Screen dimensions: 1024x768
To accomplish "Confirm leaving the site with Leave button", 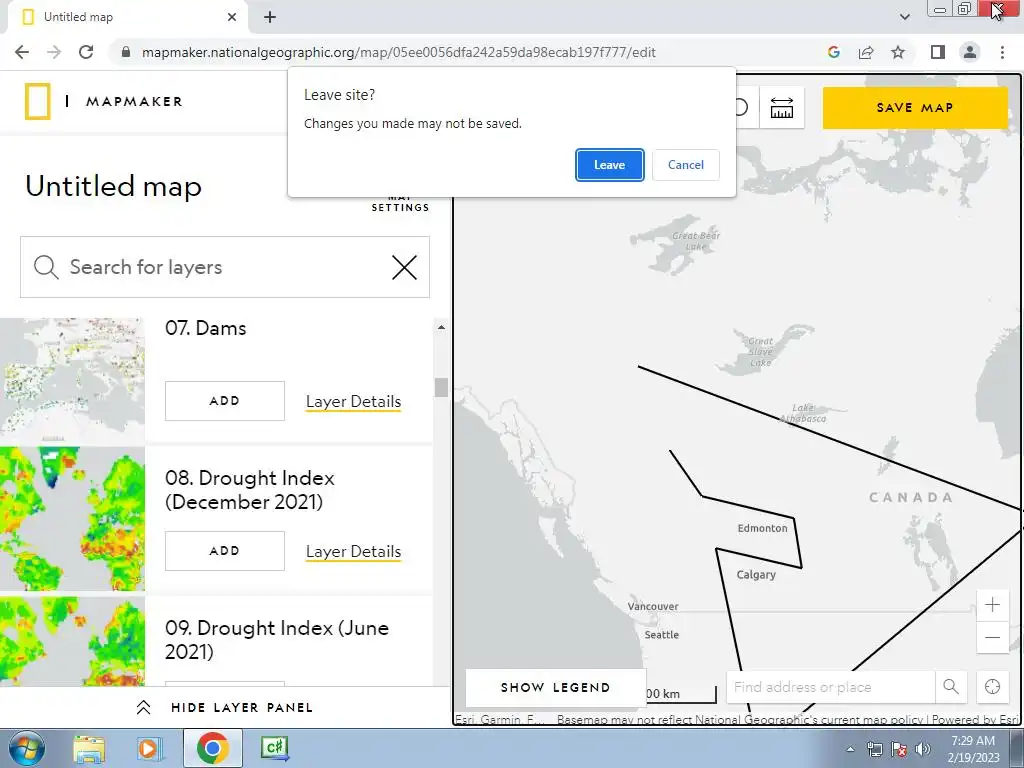I will (x=609, y=165).
